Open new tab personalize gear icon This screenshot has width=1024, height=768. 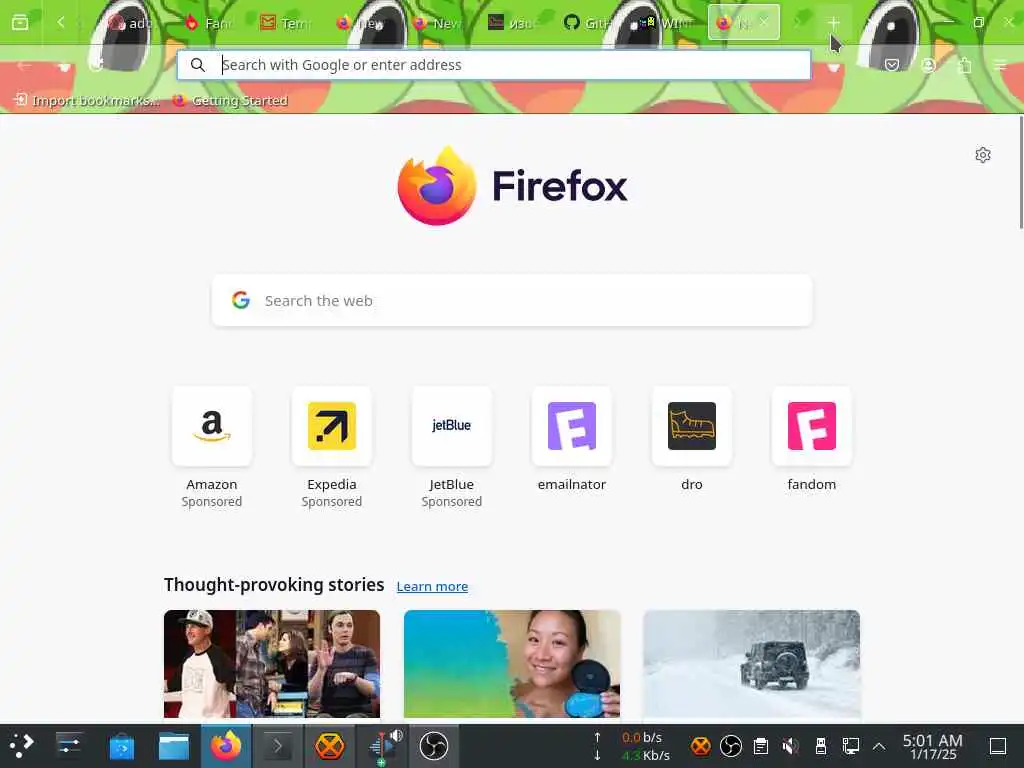(983, 155)
